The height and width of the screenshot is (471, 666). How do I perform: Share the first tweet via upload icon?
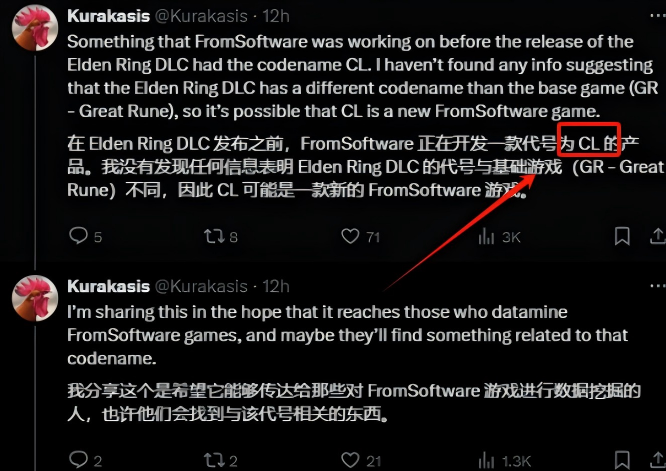658,236
